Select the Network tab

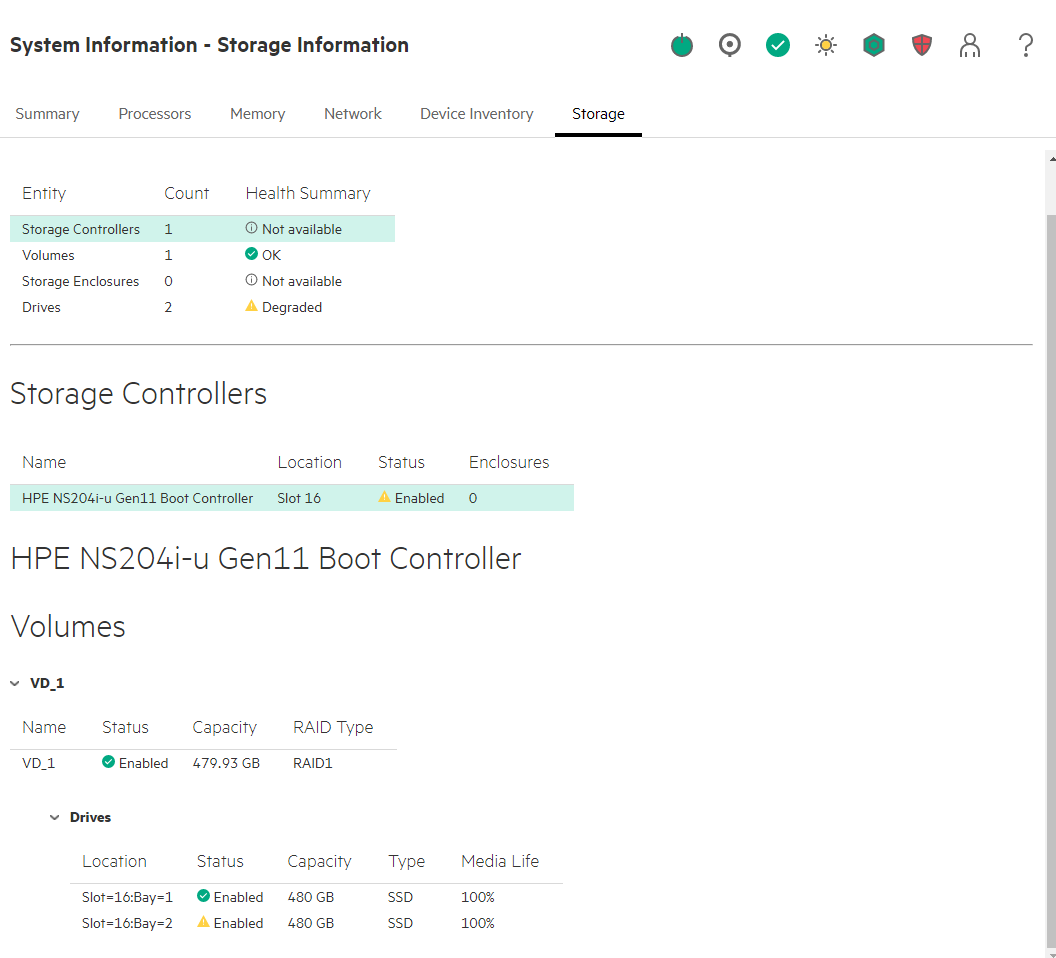click(x=353, y=114)
